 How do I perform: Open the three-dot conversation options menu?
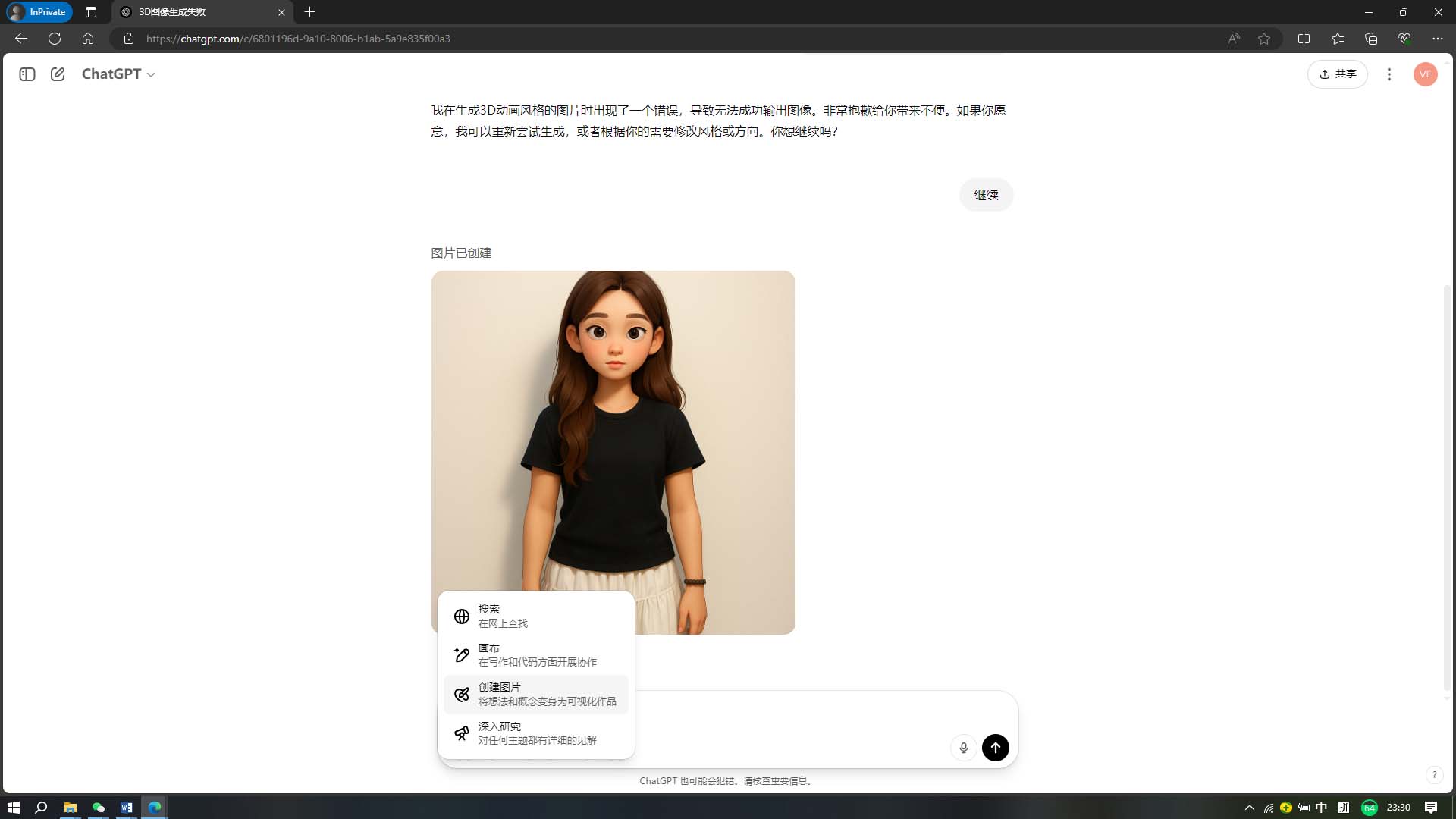[x=1389, y=74]
